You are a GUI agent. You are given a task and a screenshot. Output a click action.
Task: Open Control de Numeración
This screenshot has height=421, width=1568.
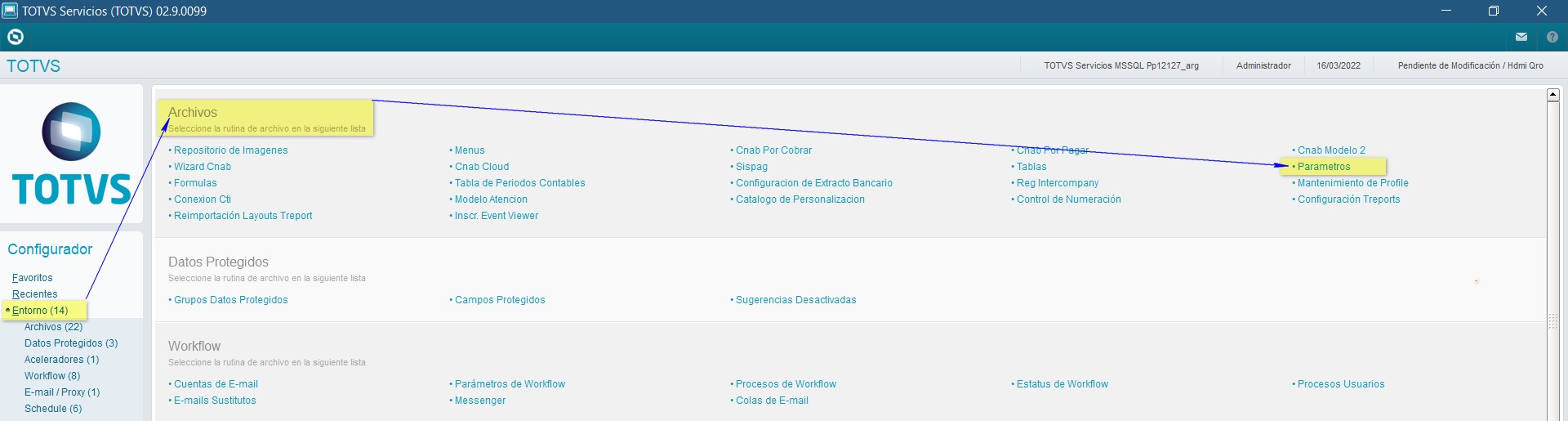(1068, 199)
